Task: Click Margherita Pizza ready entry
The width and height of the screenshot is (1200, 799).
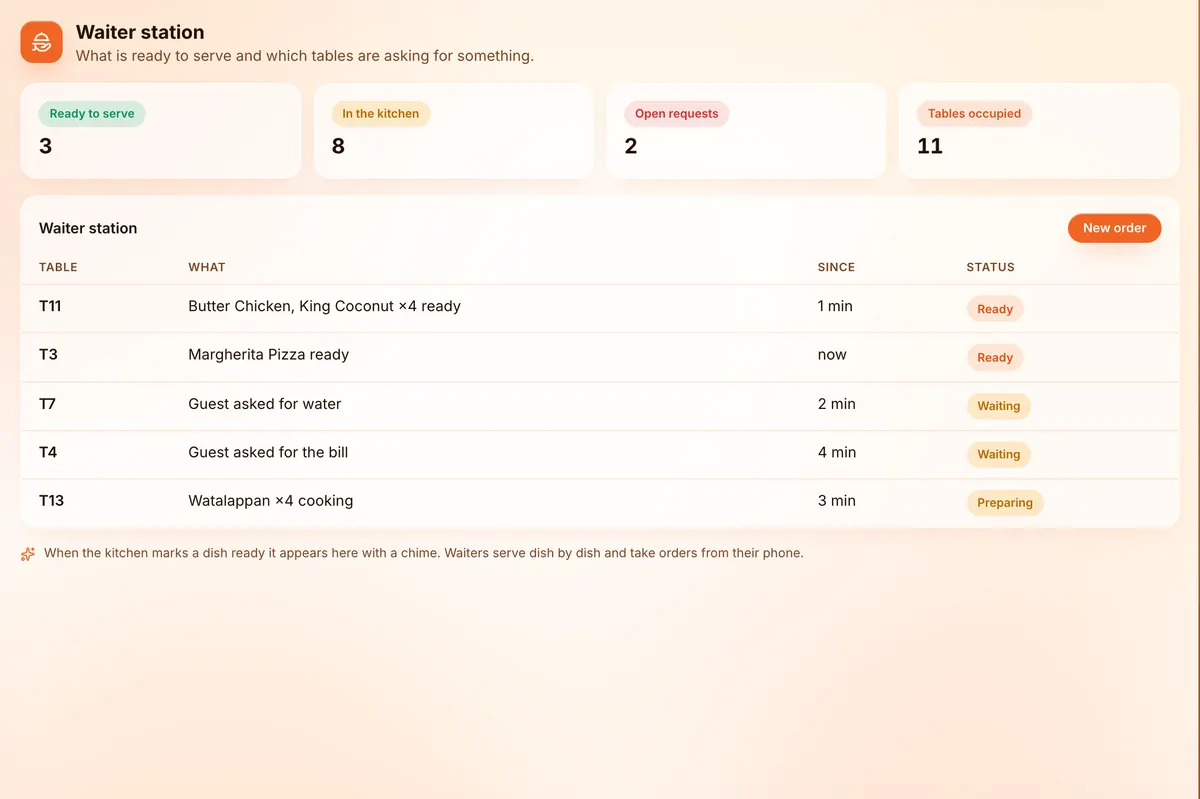Action: [x=268, y=354]
